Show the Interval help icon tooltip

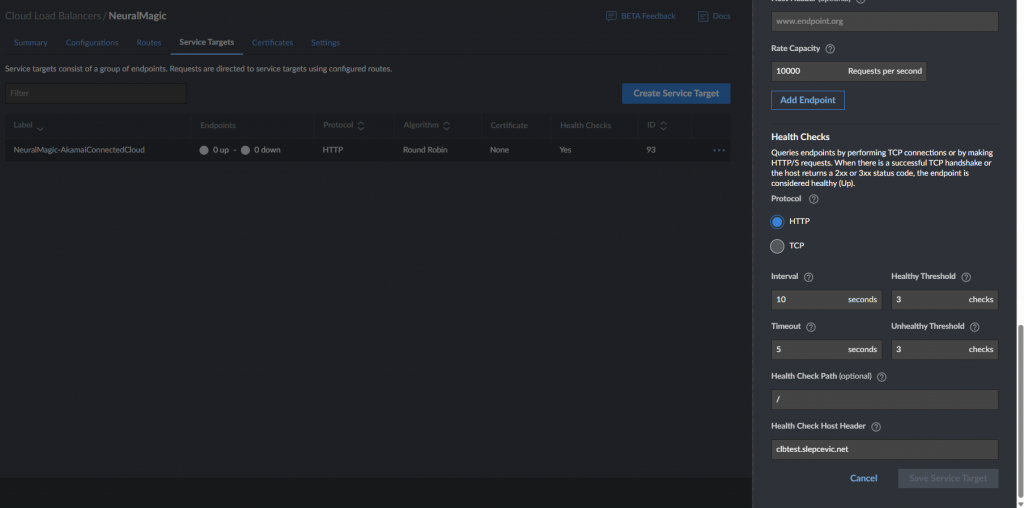tap(808, 278)
